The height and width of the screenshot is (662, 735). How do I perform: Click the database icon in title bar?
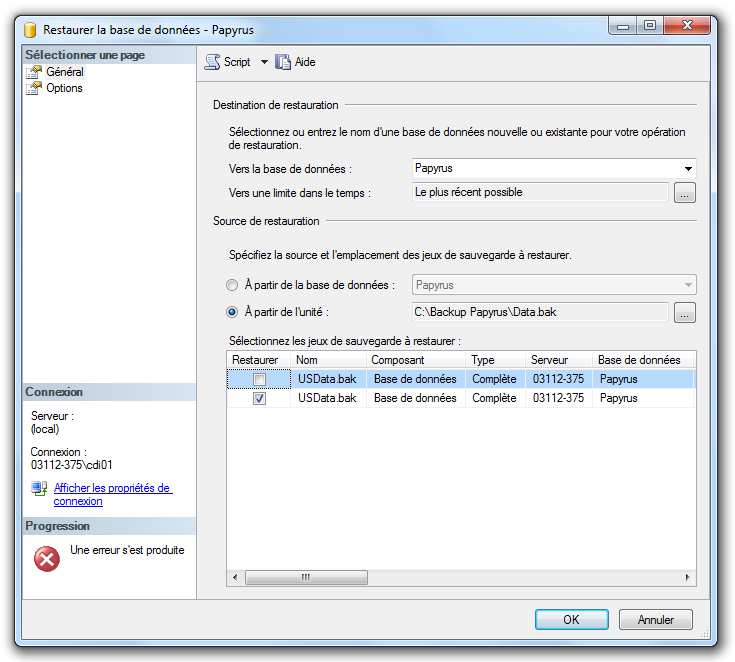[x=29, y=30]
